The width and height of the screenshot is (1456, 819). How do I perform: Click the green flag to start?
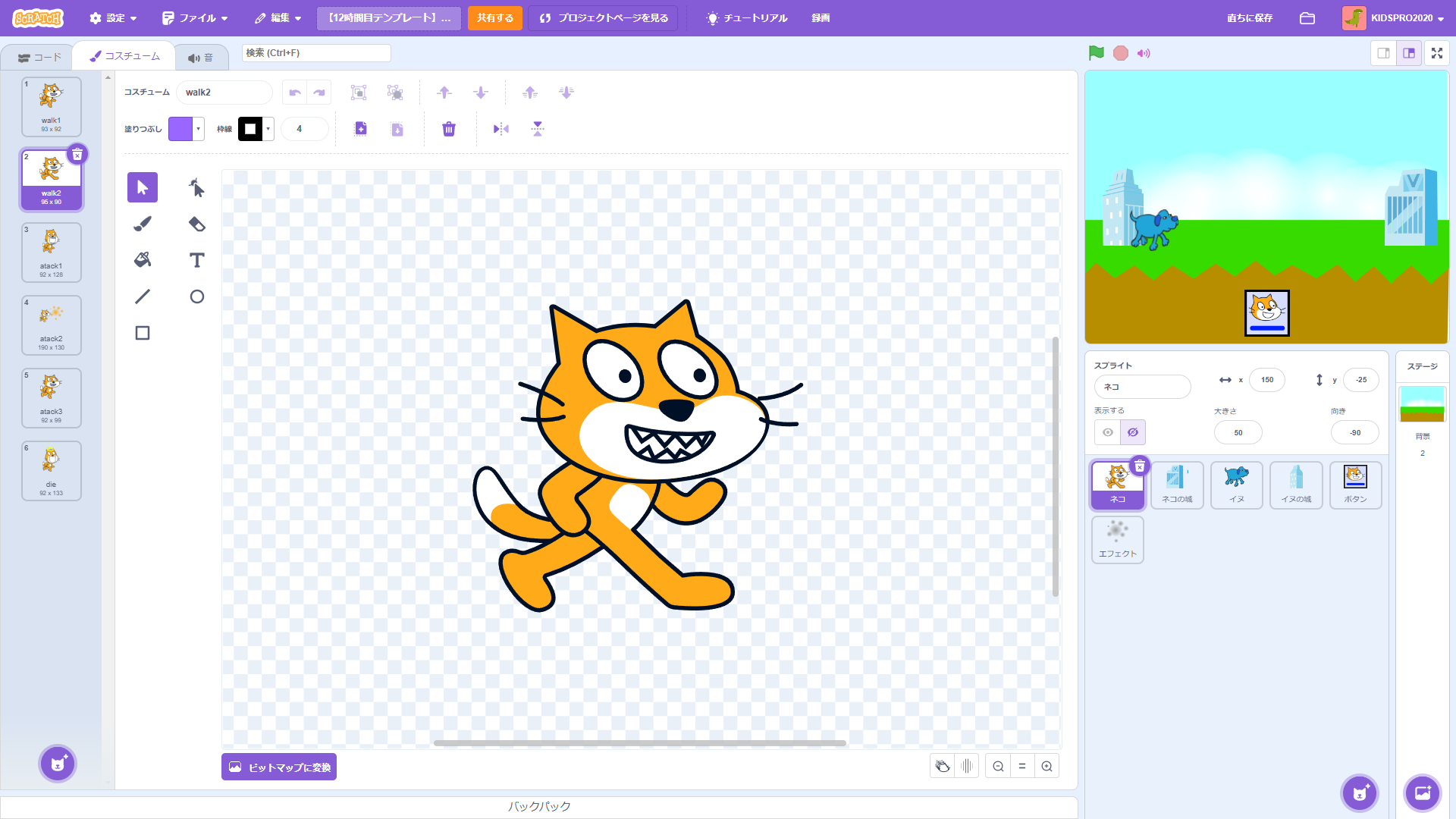pyautogui.click(x=1096, y=53)
